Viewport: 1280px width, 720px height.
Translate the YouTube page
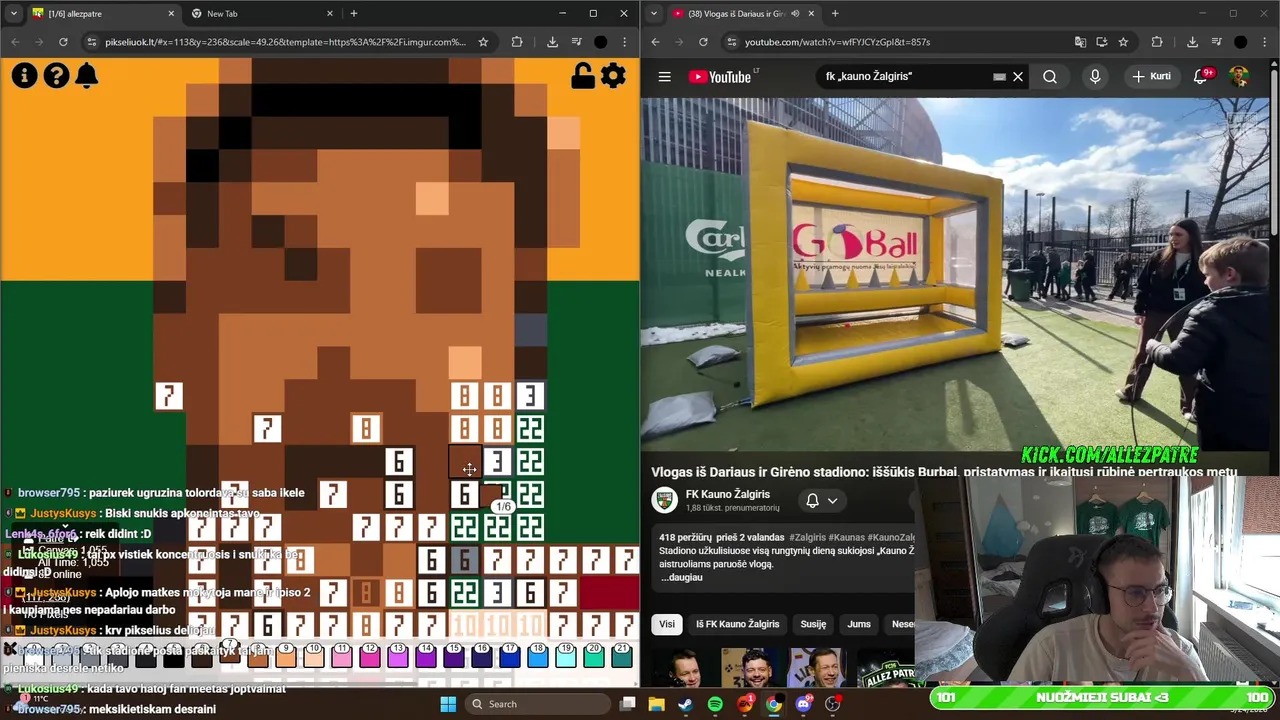pos(1080,42)
